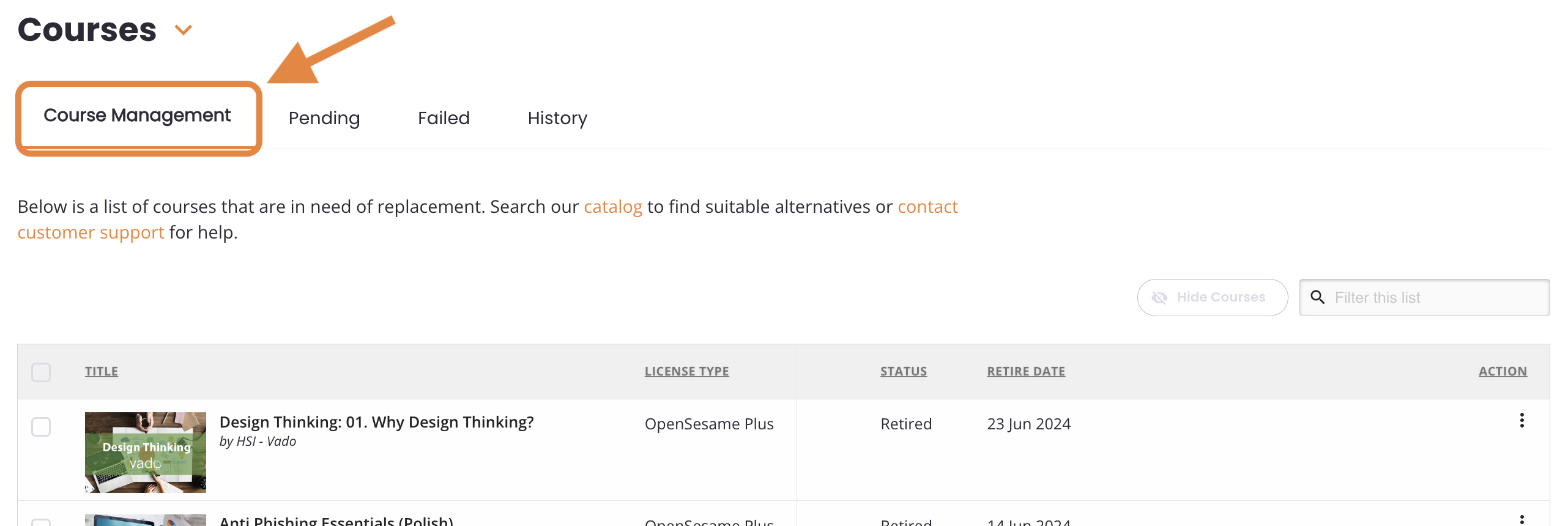The height and width of the screenshot is (526, 1568).
Task: Click the magnifier search icon
Action: tap(1317, 297)
